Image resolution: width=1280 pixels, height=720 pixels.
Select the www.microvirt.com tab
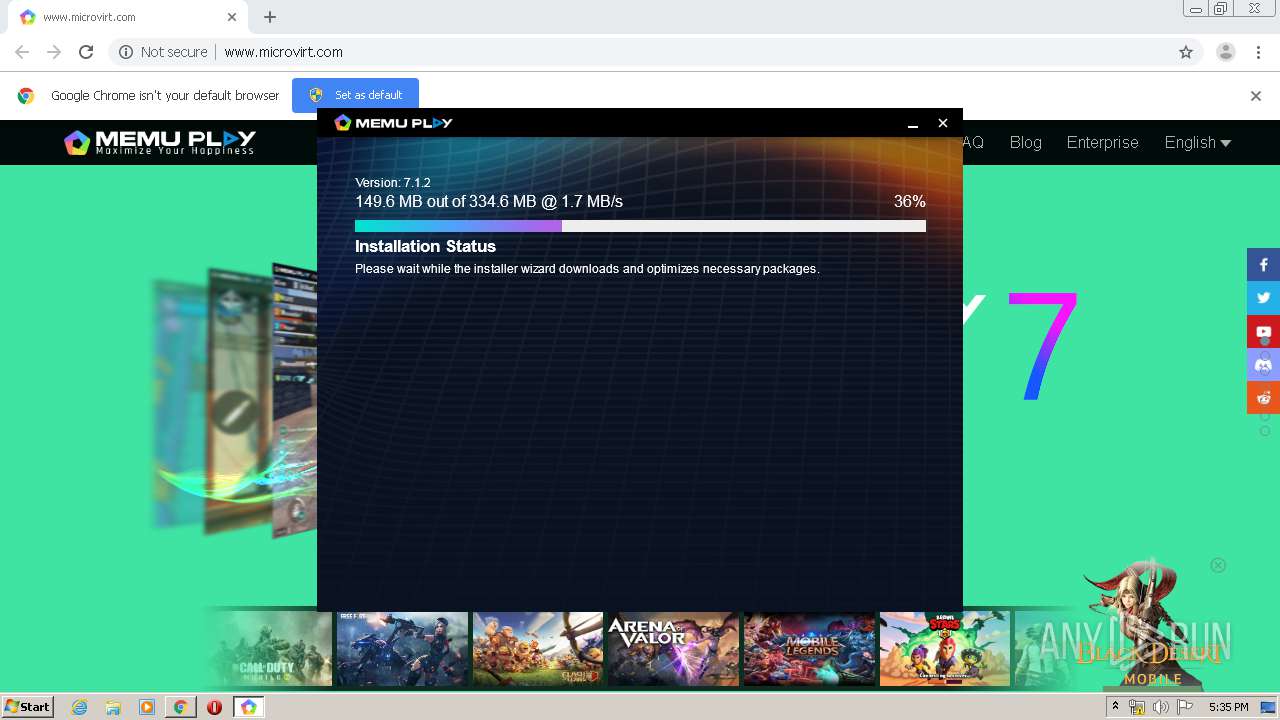point(127,17)
